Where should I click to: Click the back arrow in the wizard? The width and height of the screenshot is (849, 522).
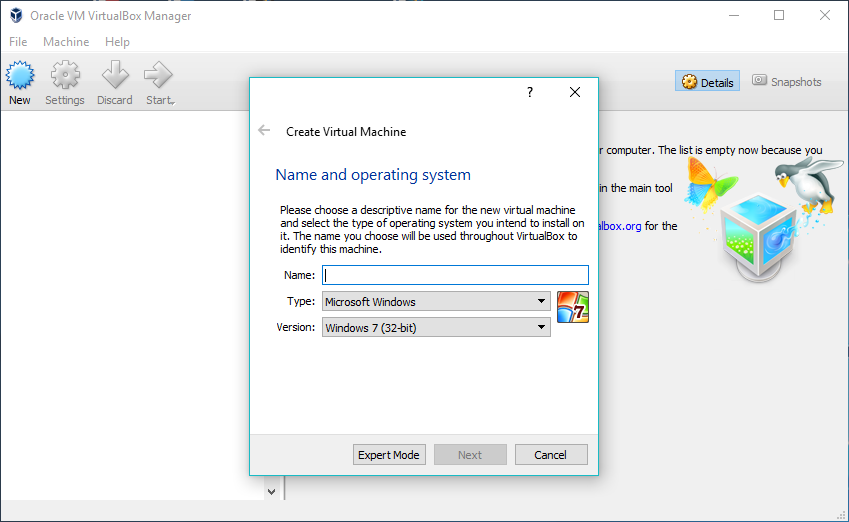tap(264, 131)
